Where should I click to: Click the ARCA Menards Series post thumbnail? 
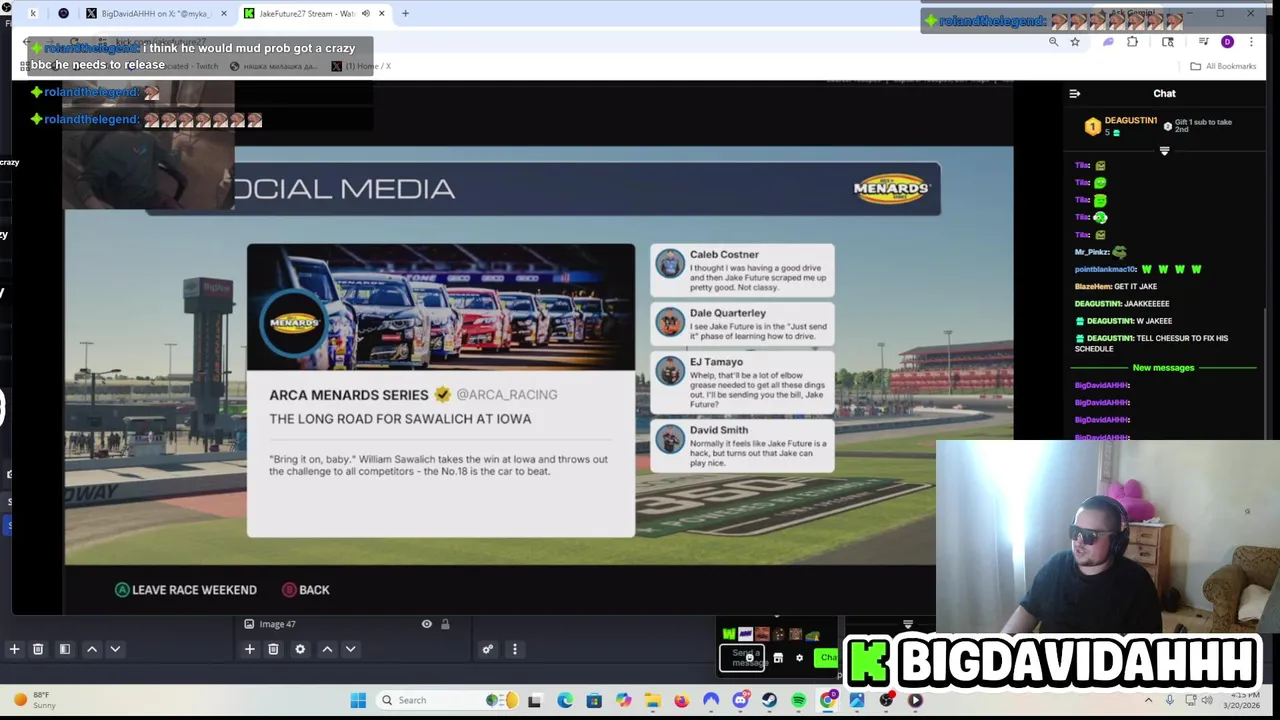(441, 307)
